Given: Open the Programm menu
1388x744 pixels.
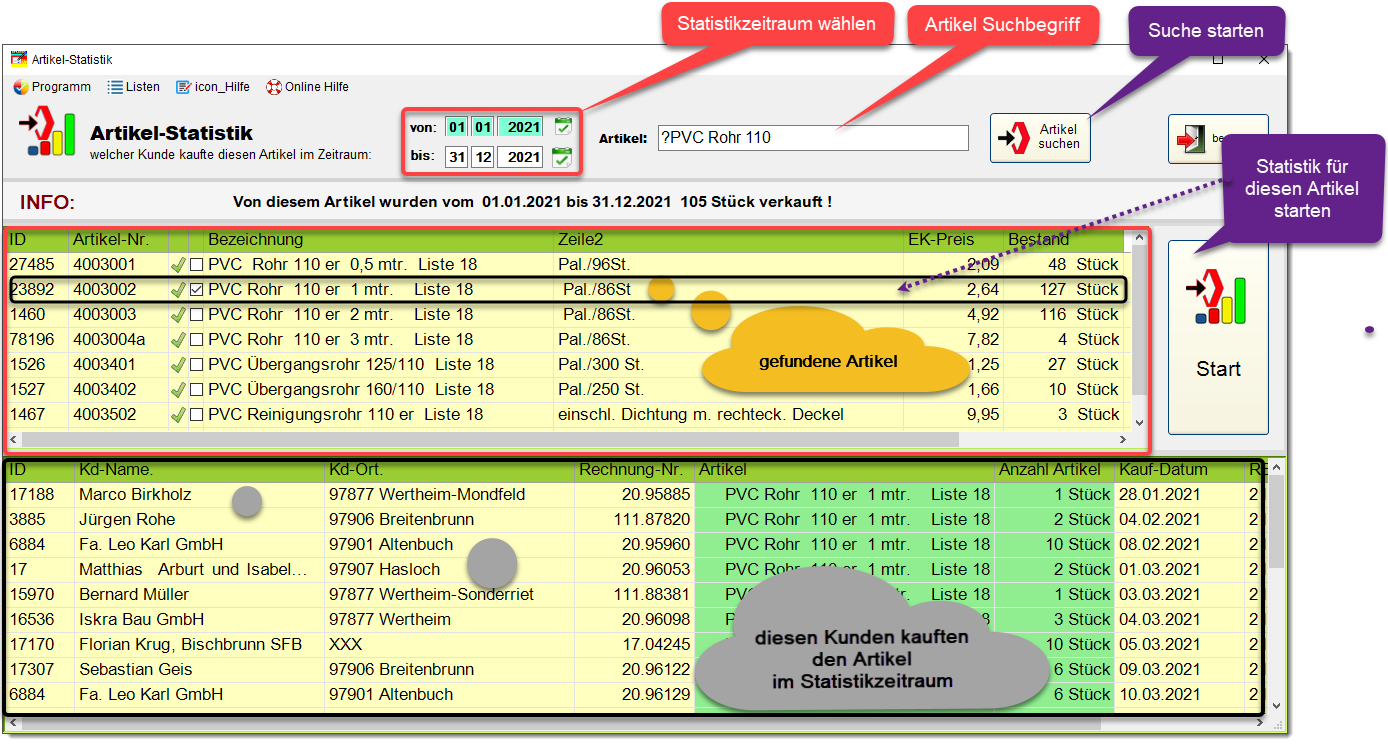Looking at the screenshot, I should tap(52, 87).
